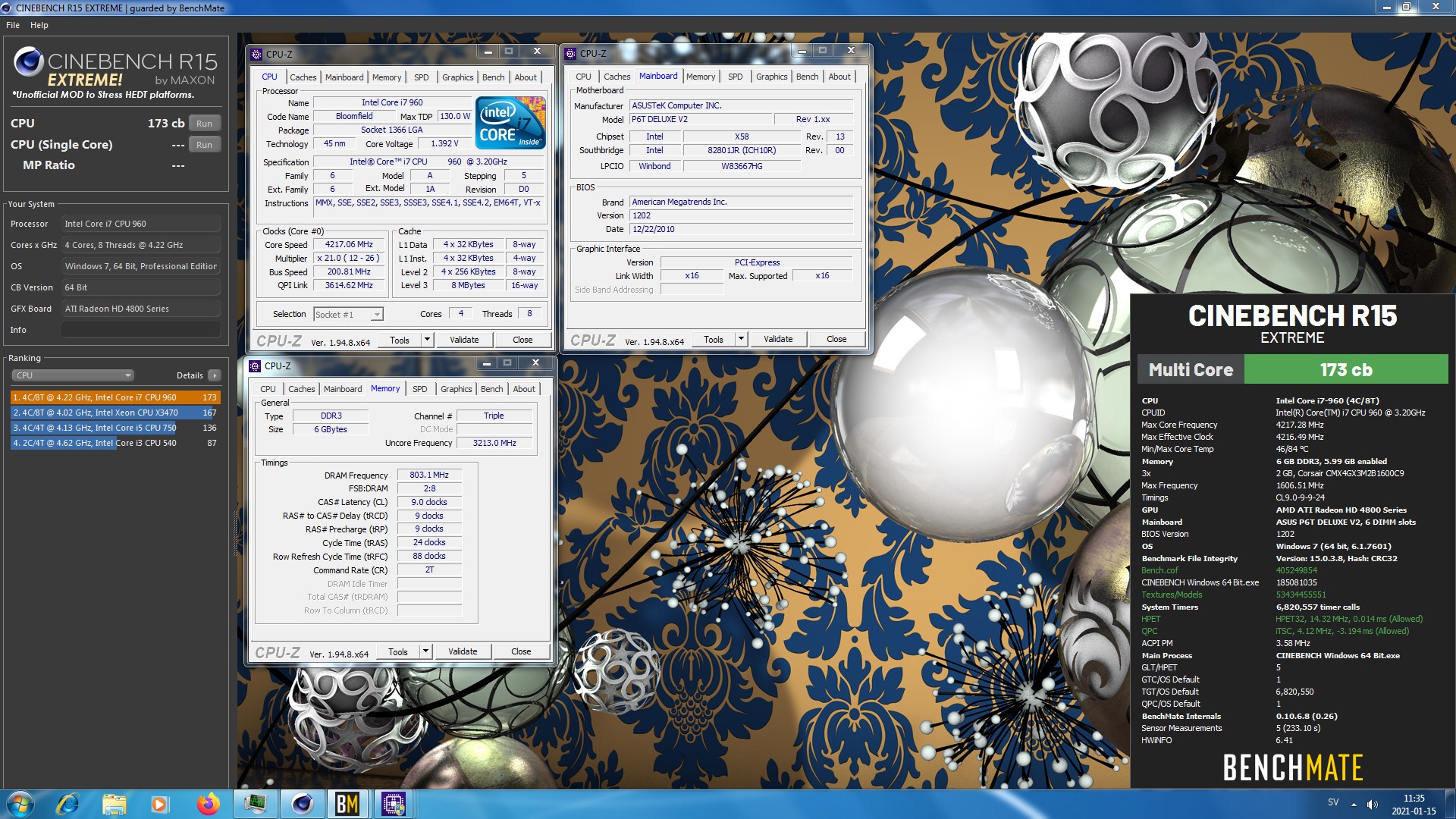Select ranking entry Intel Core i3 CPU 540
The height and width of the screenshot is (819, 1456).
(x=115, y=443)
